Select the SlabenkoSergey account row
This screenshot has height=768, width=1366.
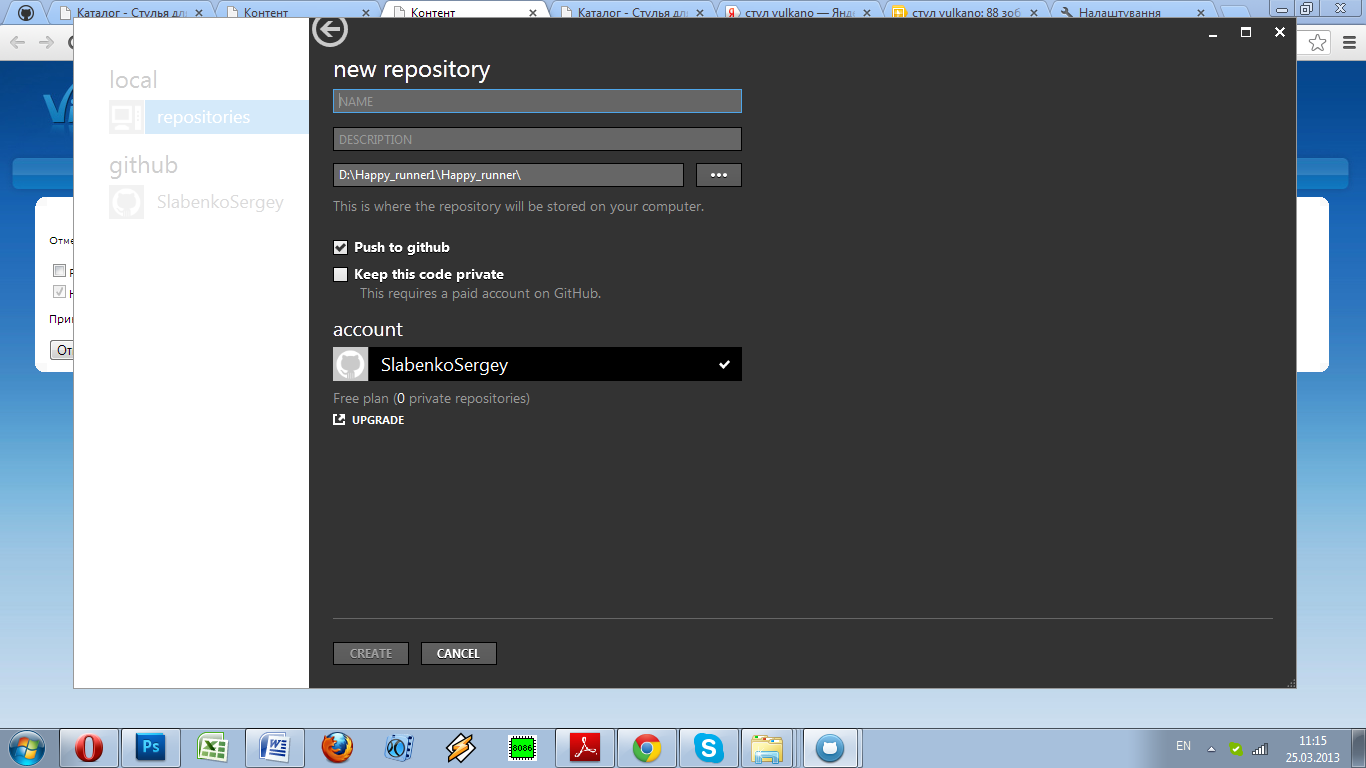537,364
